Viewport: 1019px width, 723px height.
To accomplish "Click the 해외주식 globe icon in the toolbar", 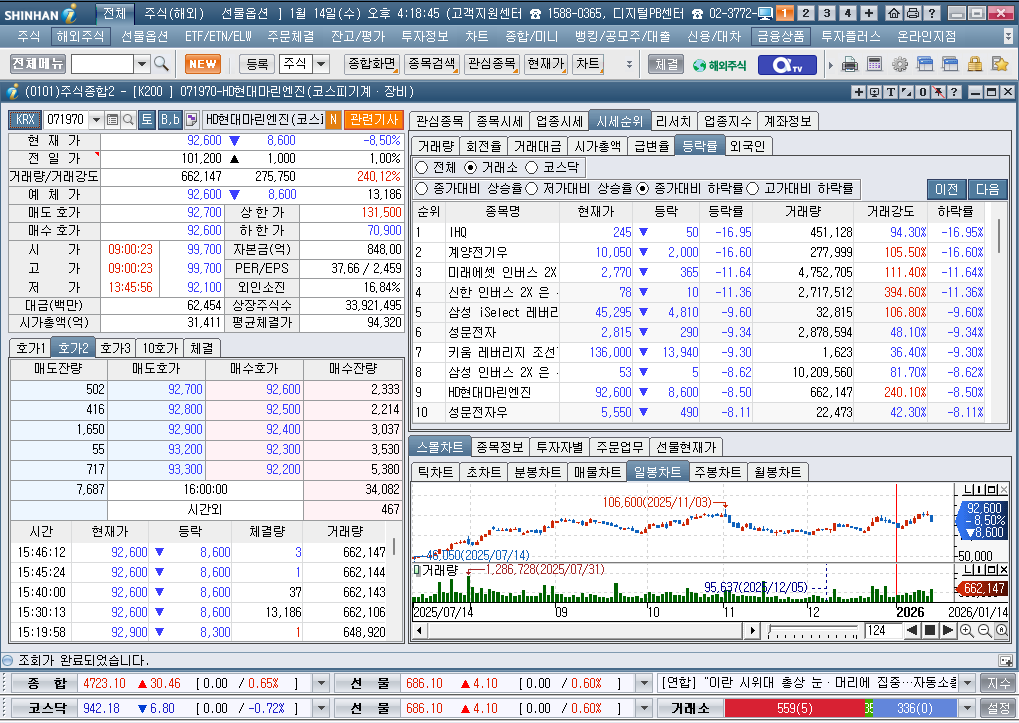I will 719,64.
